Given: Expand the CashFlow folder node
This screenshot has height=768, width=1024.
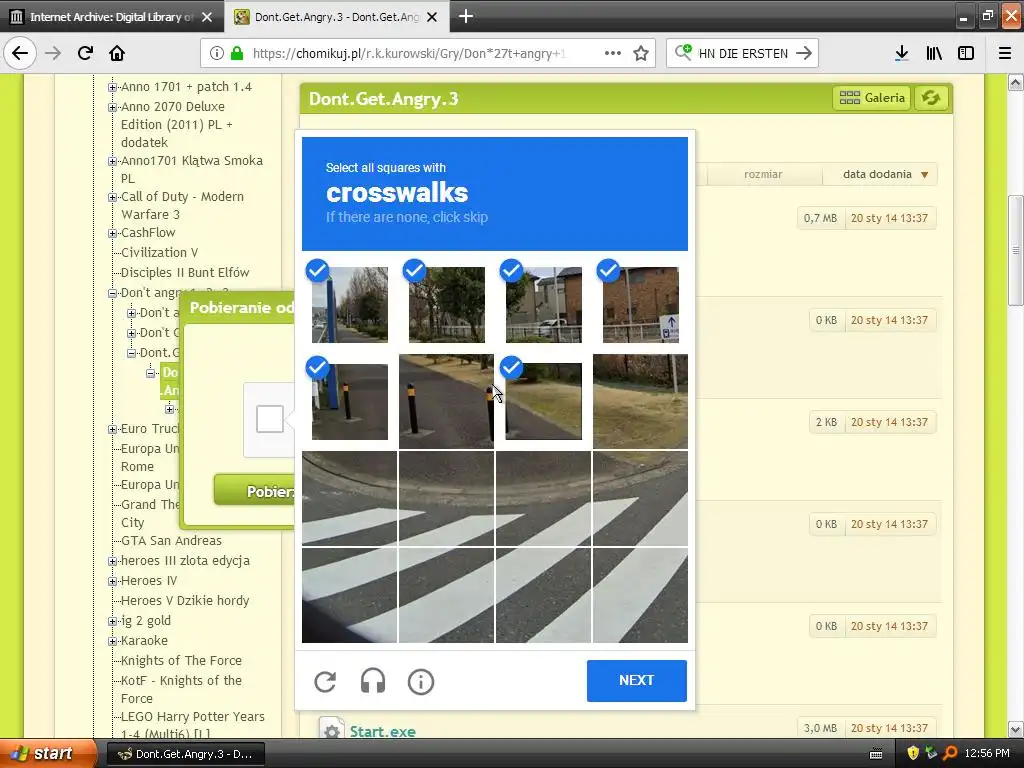Looking at the screenshot, I should tap(112, 233).
